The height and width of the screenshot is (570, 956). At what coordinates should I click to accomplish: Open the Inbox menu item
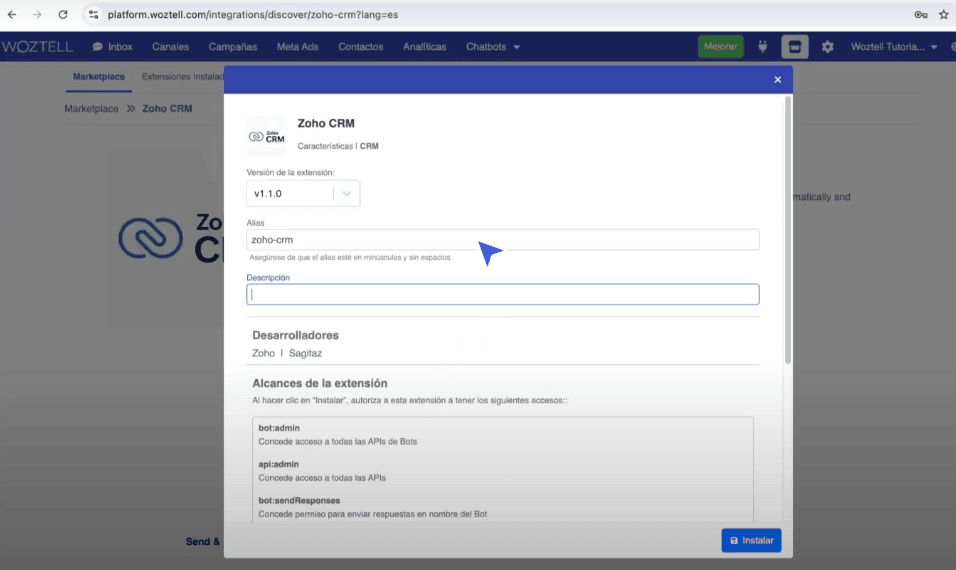click(x=113, y=46)
